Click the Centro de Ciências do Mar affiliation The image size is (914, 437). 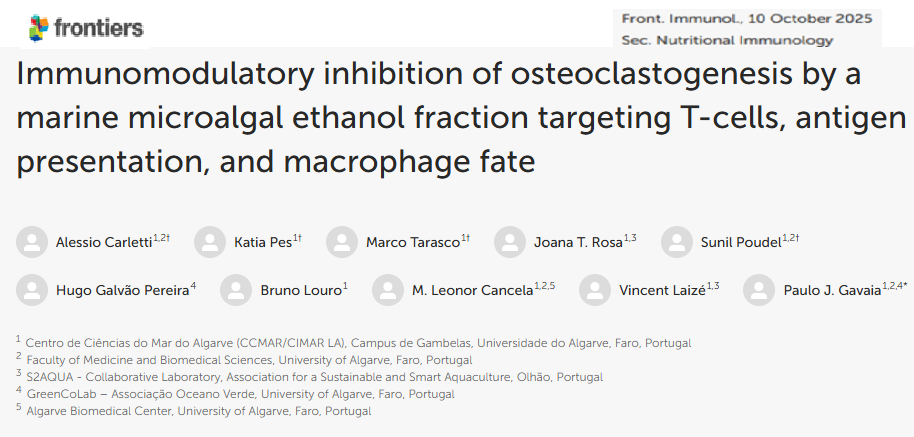pyautogui.click(x=357, y=343)
